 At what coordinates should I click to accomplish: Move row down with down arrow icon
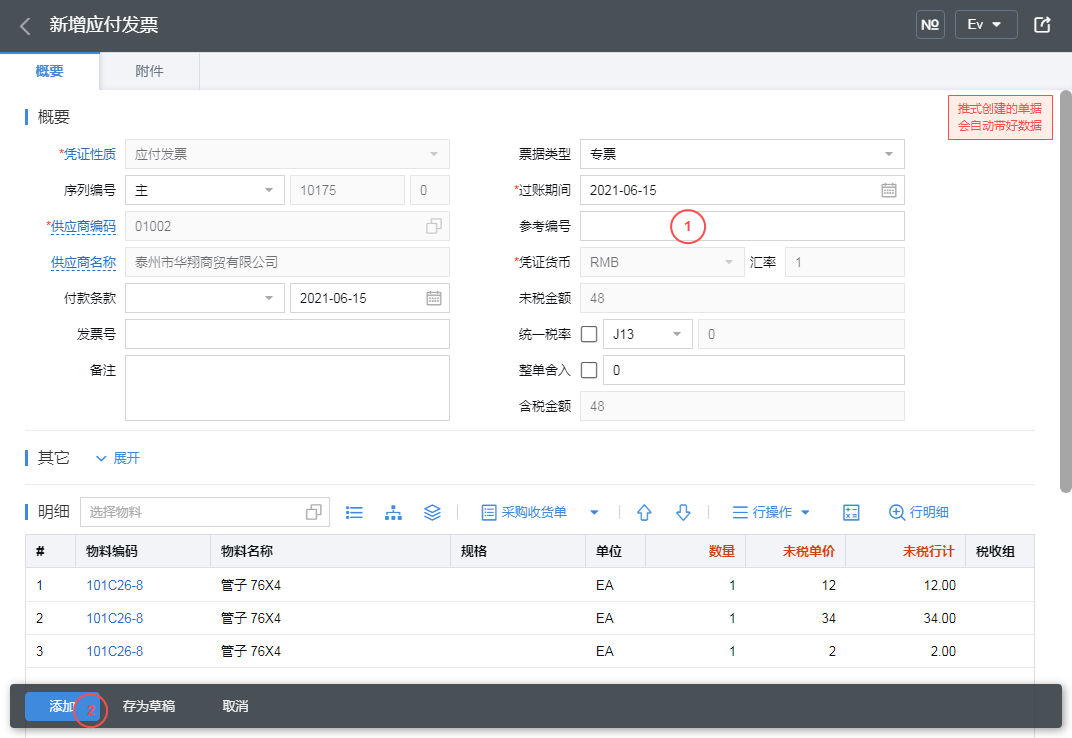coord(683,512)
